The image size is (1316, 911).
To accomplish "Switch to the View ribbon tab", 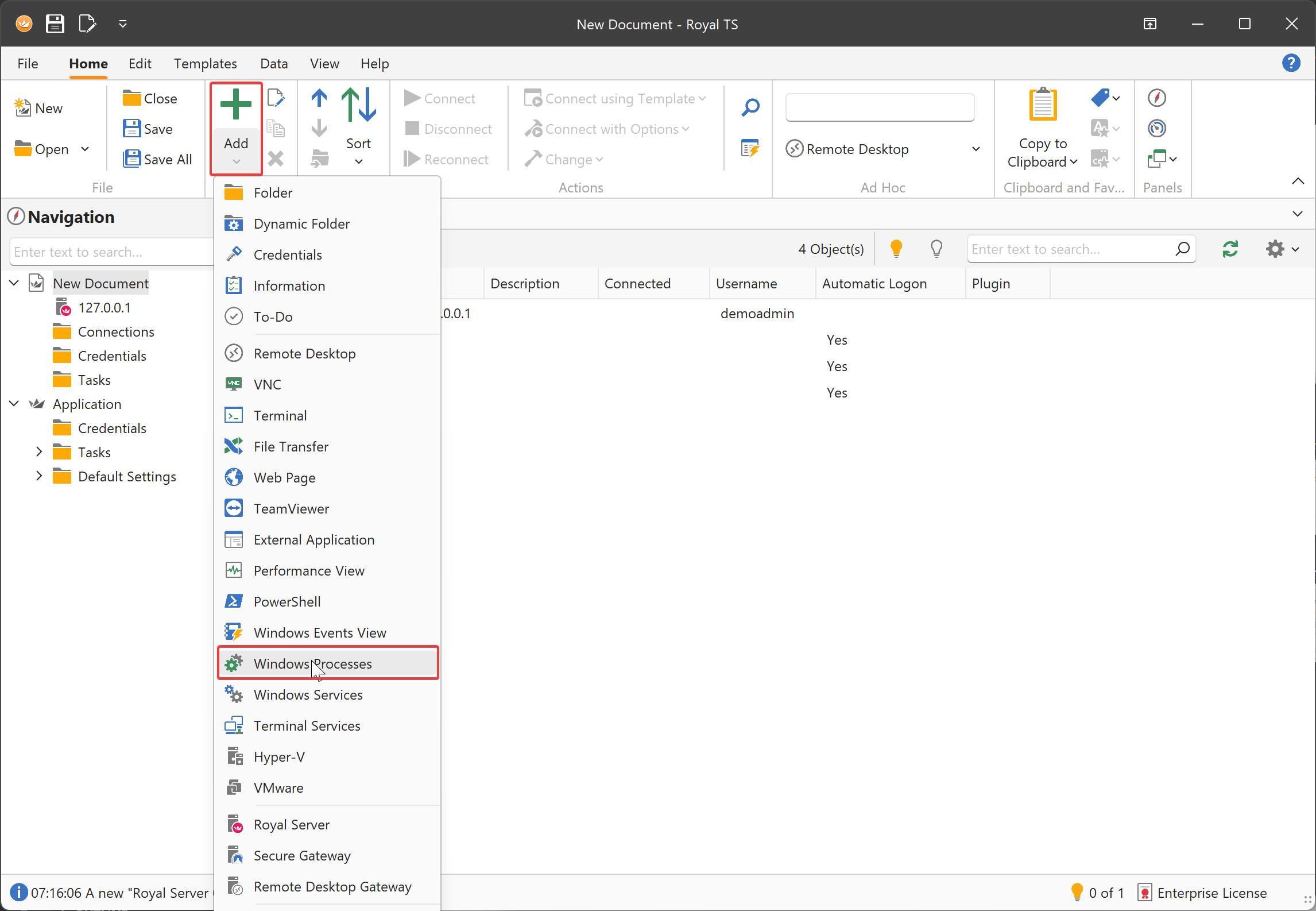I will [324, 63].
